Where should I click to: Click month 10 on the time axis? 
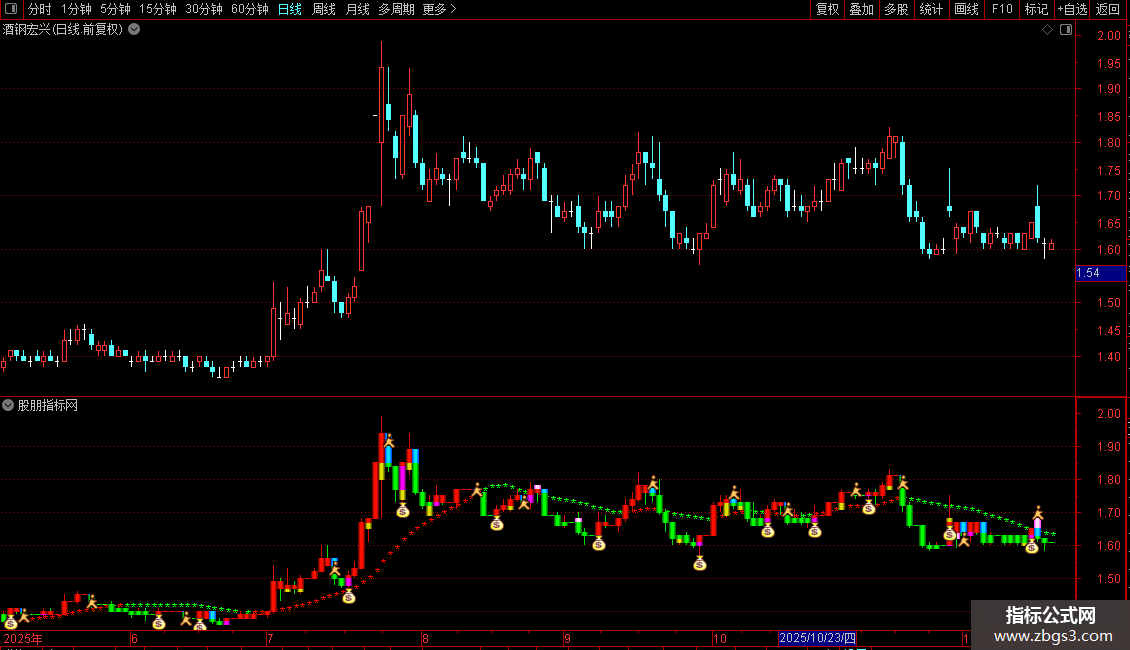pyautogui.click(x=719, y=638)
